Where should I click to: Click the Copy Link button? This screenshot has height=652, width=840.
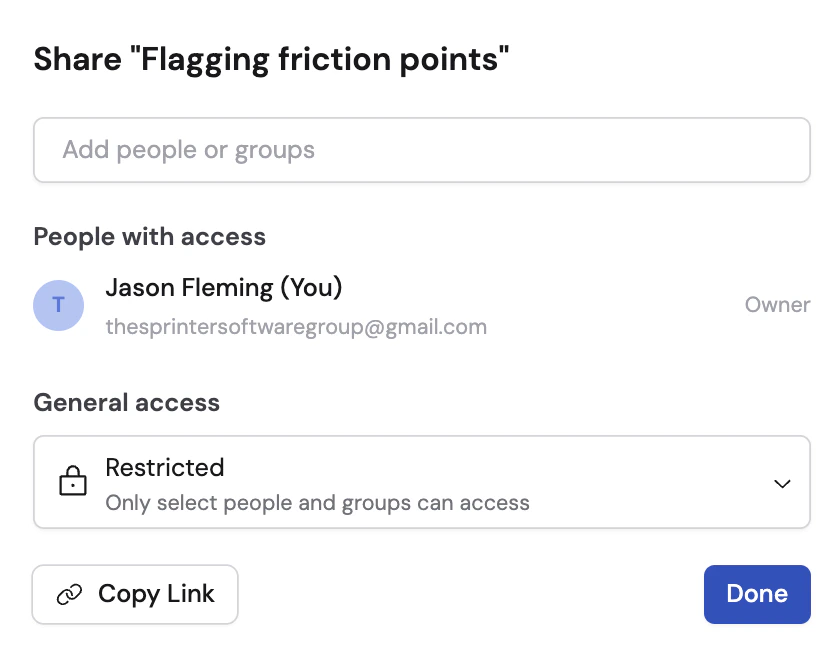point(135,594)
